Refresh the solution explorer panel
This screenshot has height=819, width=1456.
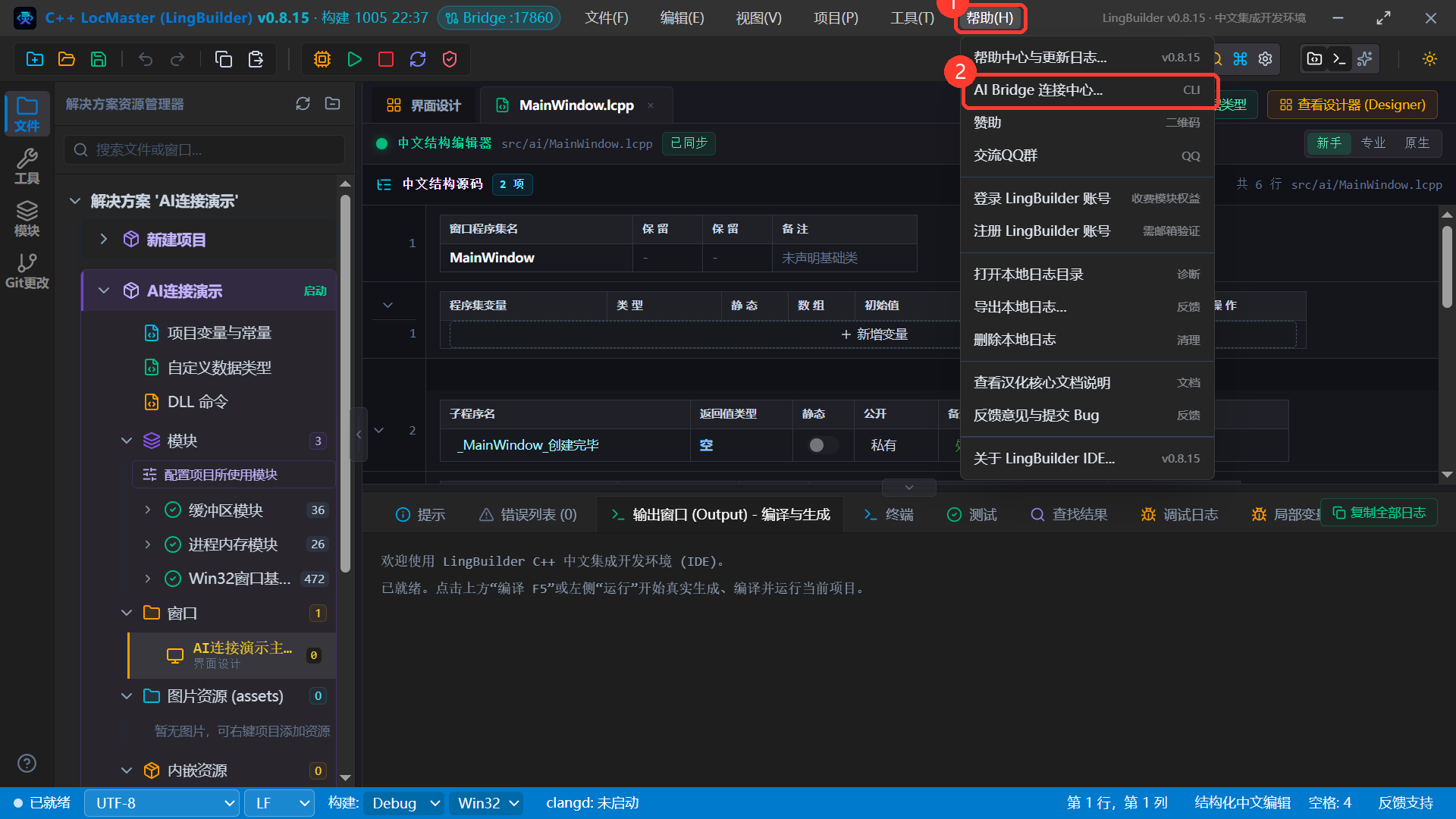[303, 104]
